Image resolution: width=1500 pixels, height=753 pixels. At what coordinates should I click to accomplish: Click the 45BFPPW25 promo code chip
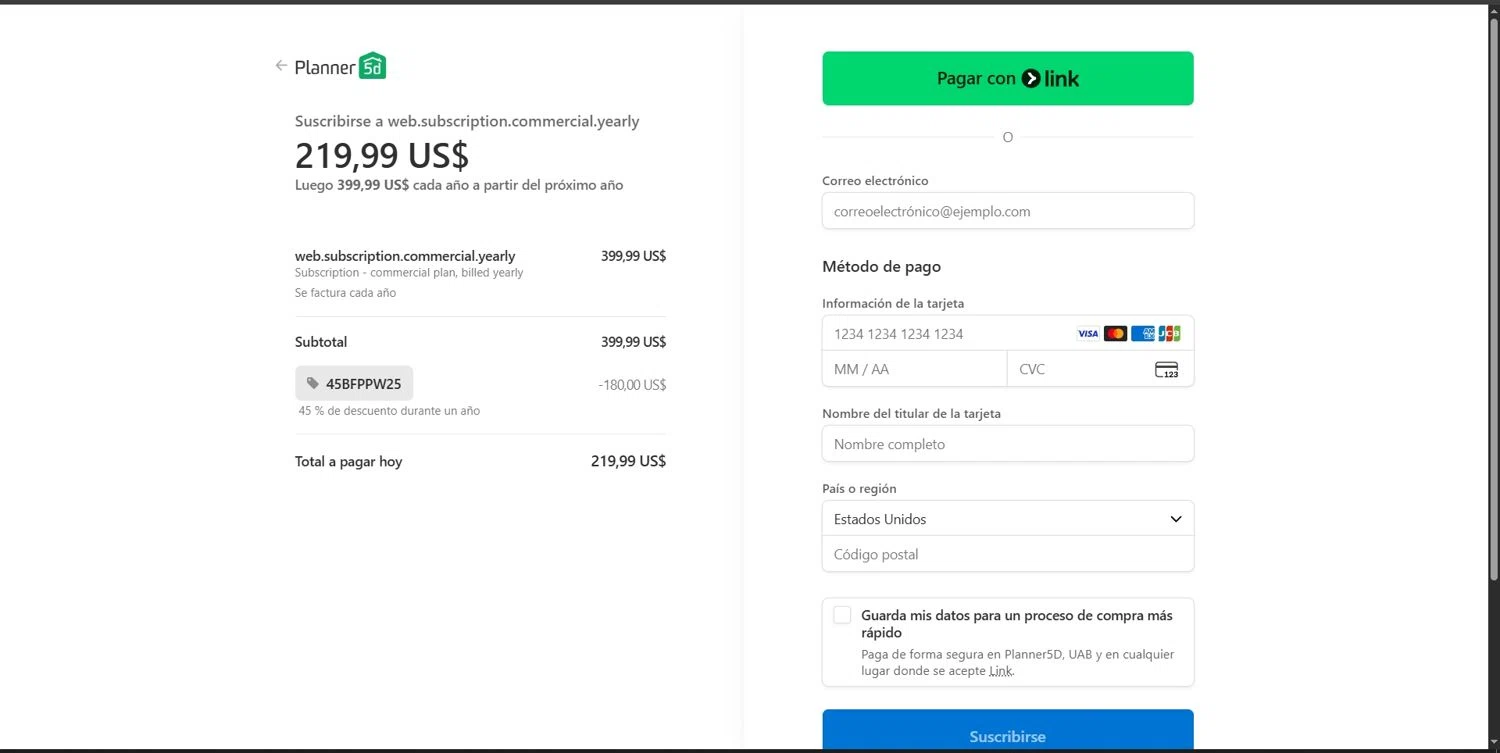click(354, 383)
